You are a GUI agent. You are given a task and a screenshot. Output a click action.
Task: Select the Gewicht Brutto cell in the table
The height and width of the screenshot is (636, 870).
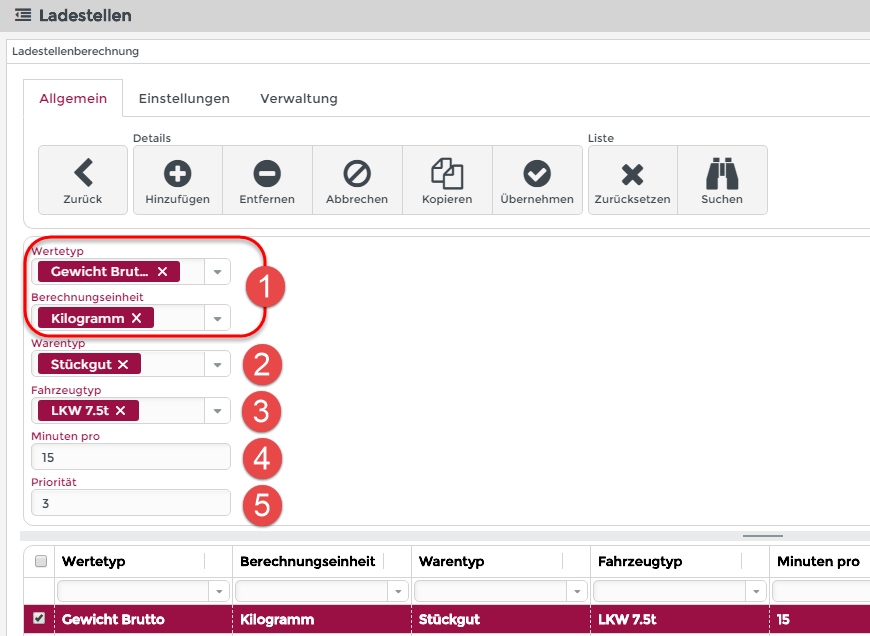click(x=144, y=619)
